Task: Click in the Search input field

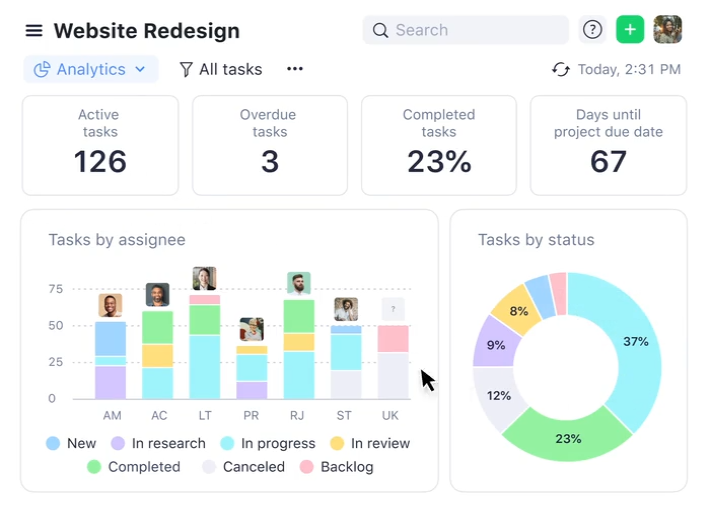Action: [x=465, y=30]
